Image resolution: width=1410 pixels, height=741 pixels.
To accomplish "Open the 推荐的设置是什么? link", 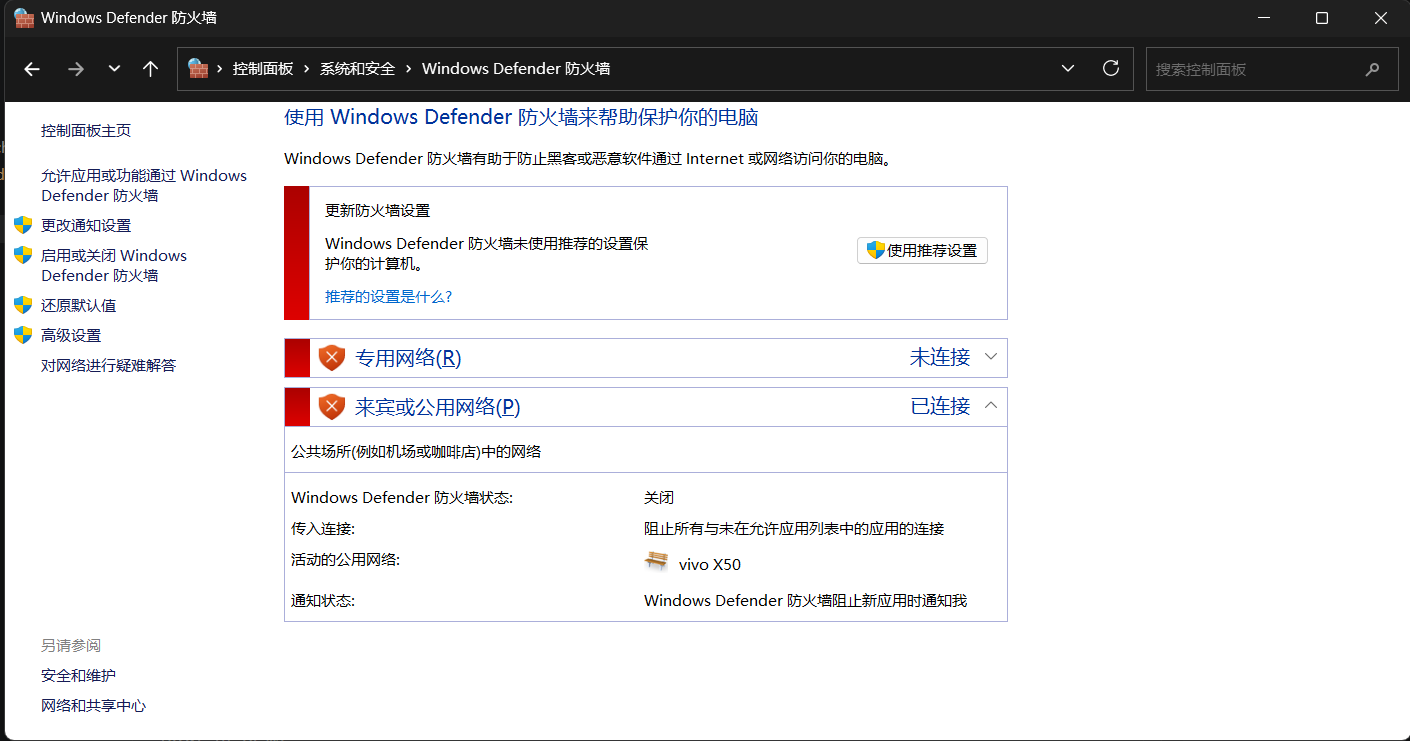I will coord(389,297).
